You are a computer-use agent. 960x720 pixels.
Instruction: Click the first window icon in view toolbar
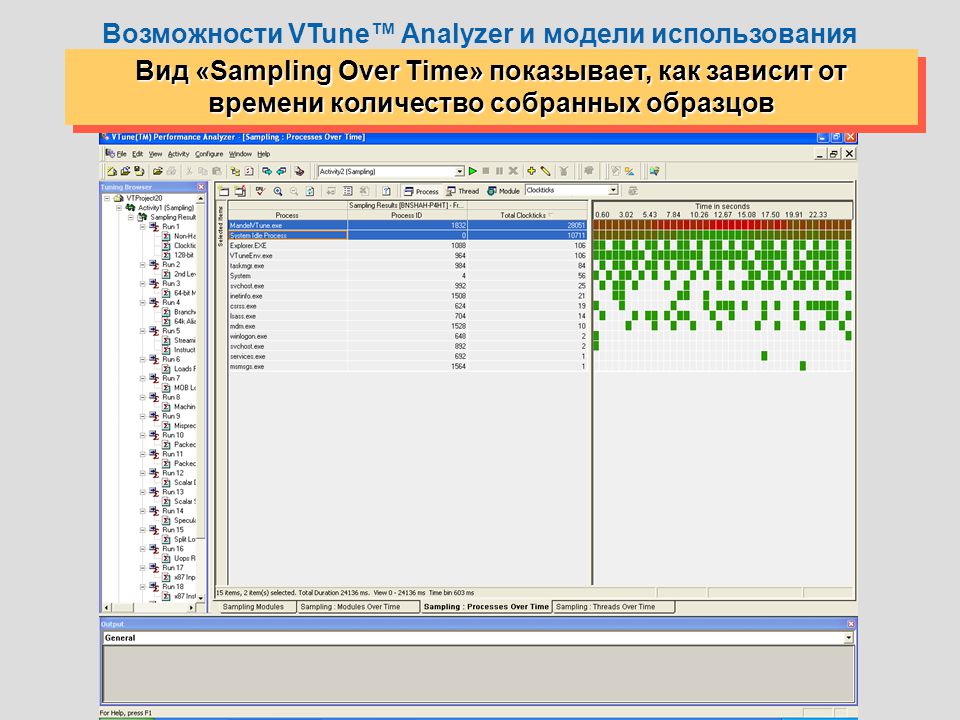[224, 191]
